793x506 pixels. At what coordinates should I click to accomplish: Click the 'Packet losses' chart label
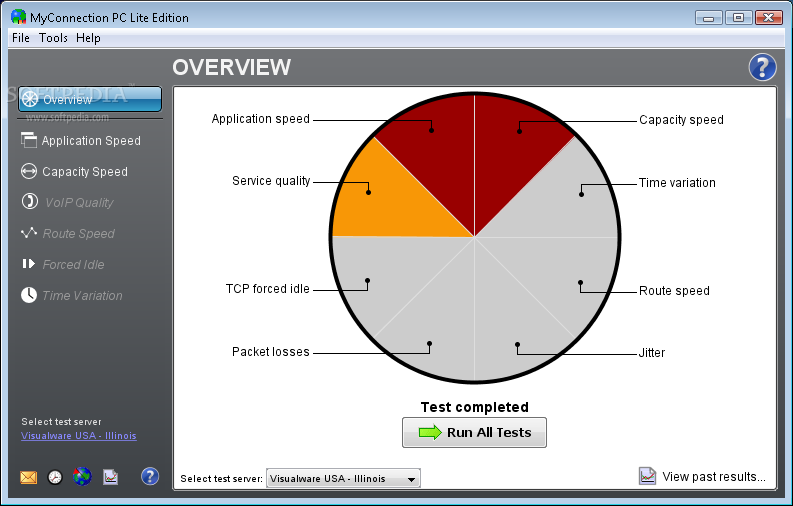(271, 352)
